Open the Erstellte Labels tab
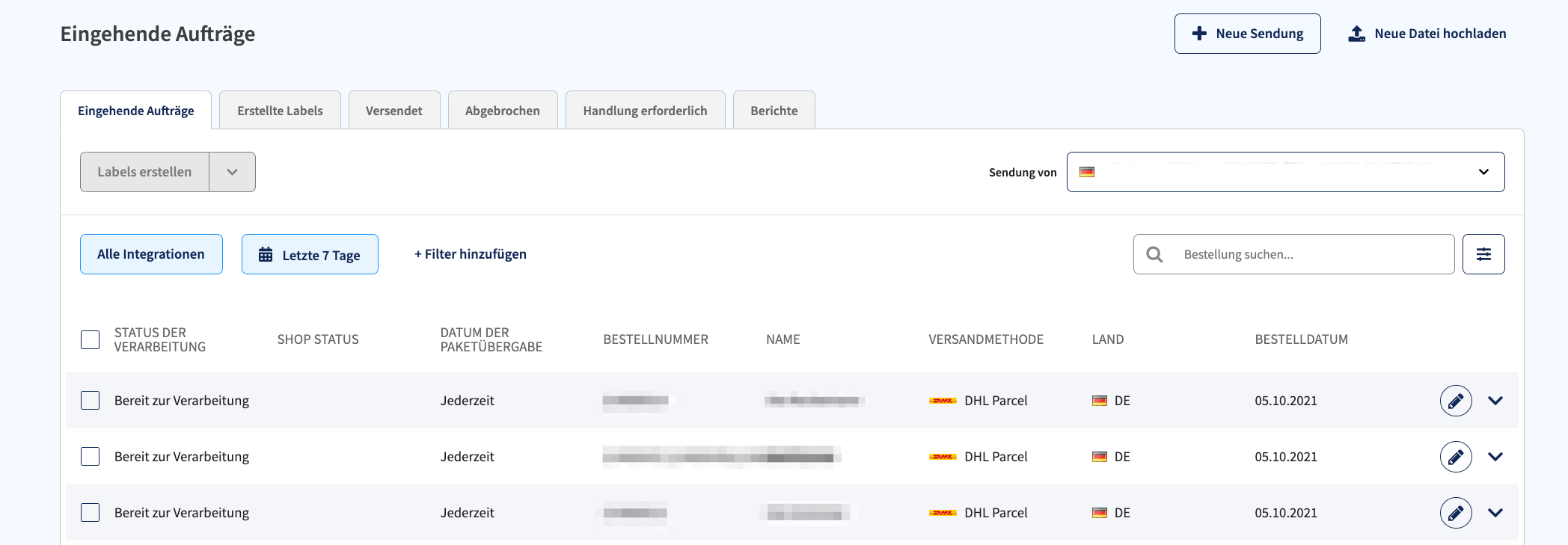The height and width of the screenshot is (545, 1568). pos(280,111)
